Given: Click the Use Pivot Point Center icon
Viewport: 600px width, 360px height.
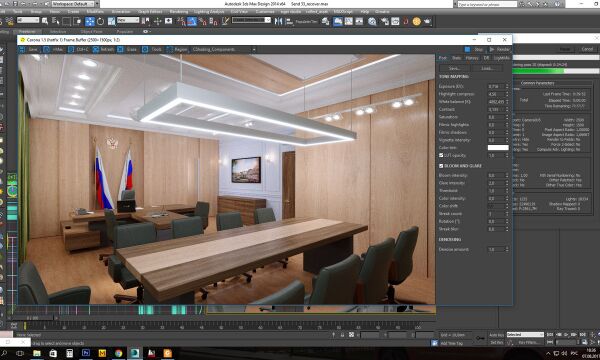Looking at the screenshot, I should coord(145,21).
